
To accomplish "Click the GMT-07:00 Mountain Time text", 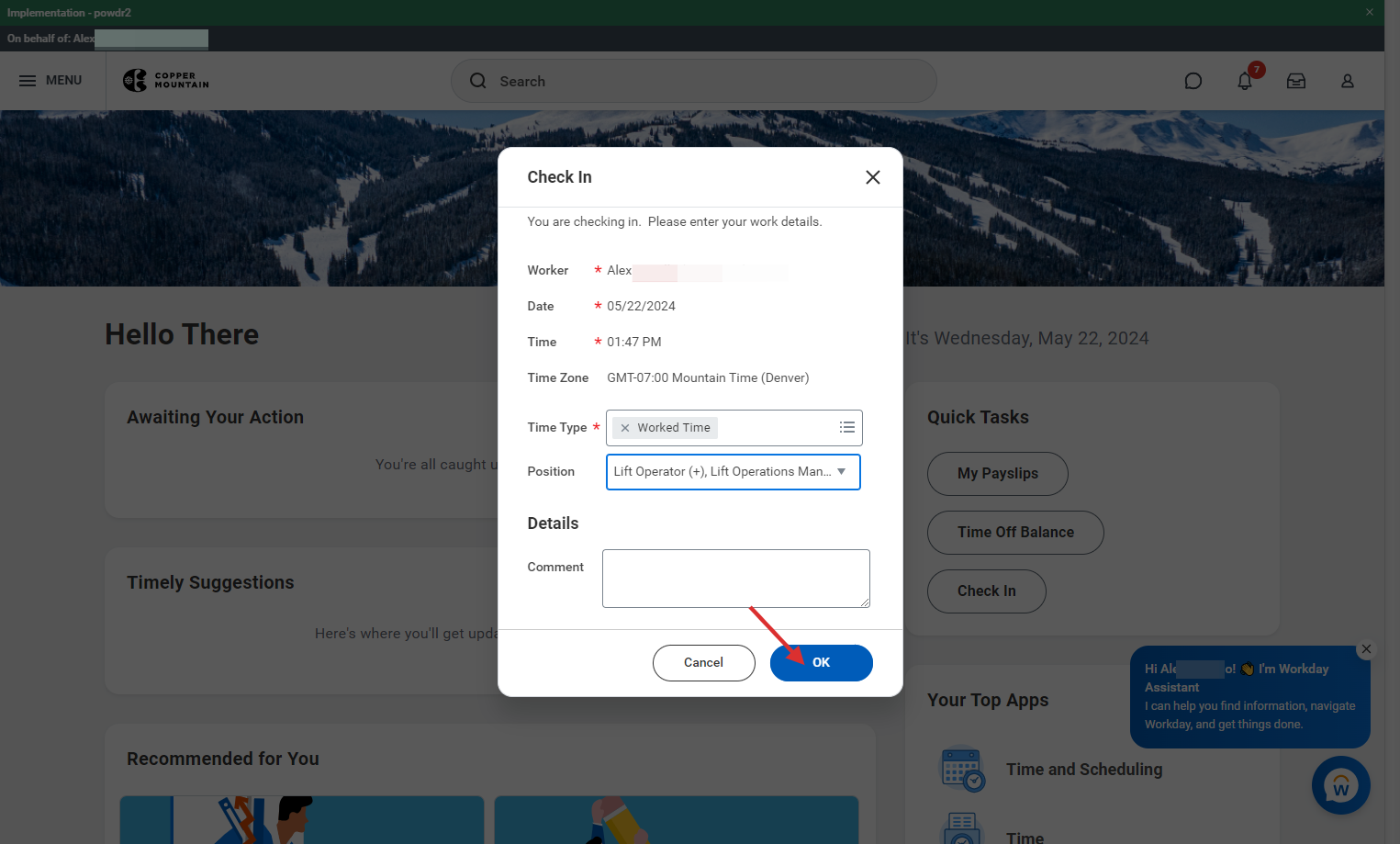I will [x=708, y=378].
